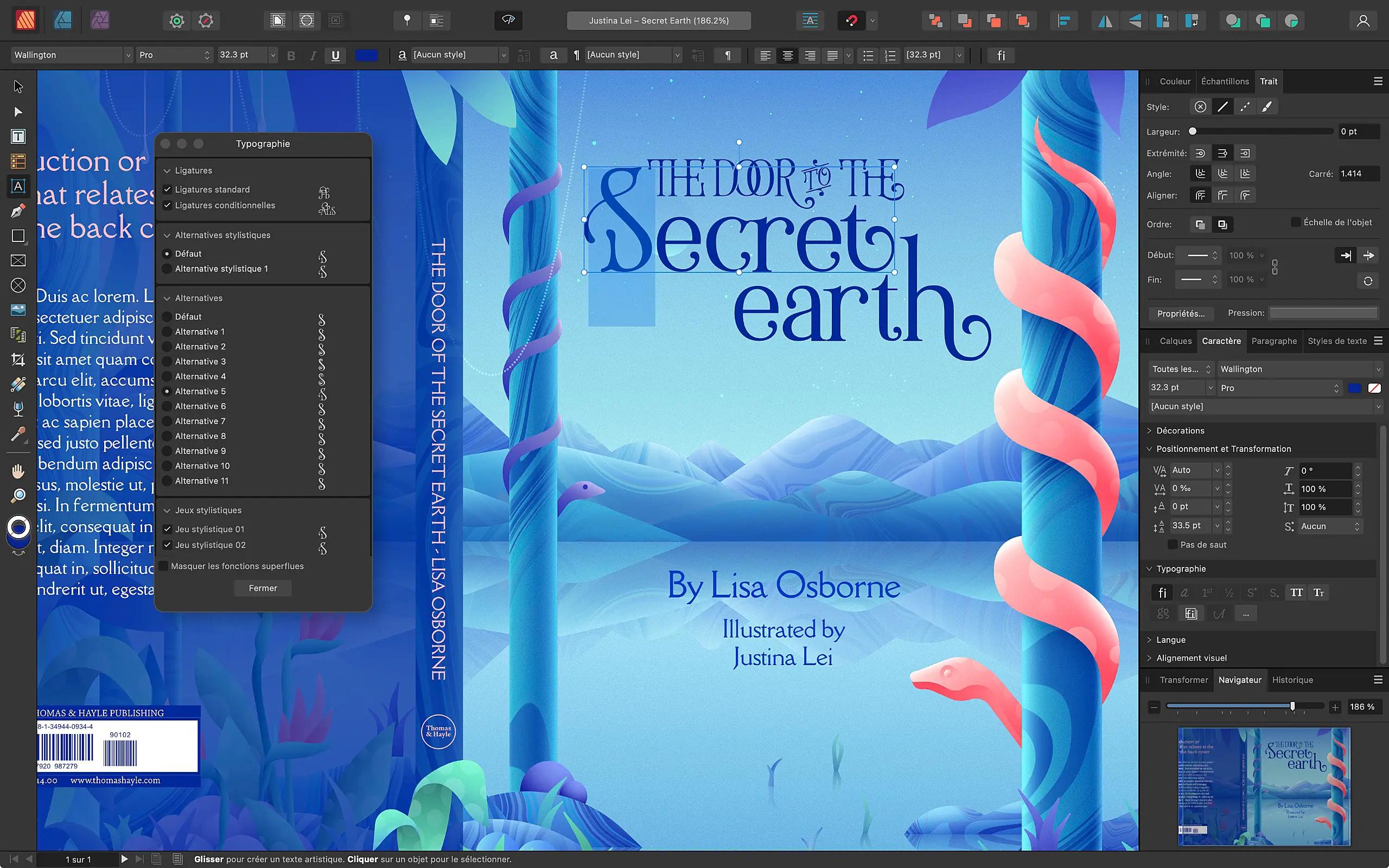Screen dimensions: 1389x868
Task: Click the navigator document thumbnail
Action: click(x=1264, y=787)
